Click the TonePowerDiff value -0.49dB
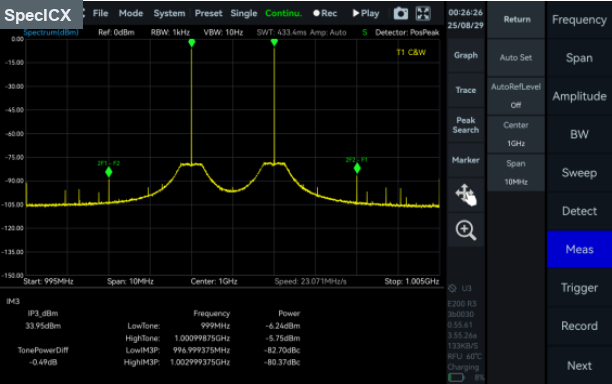 click(43, 363)
